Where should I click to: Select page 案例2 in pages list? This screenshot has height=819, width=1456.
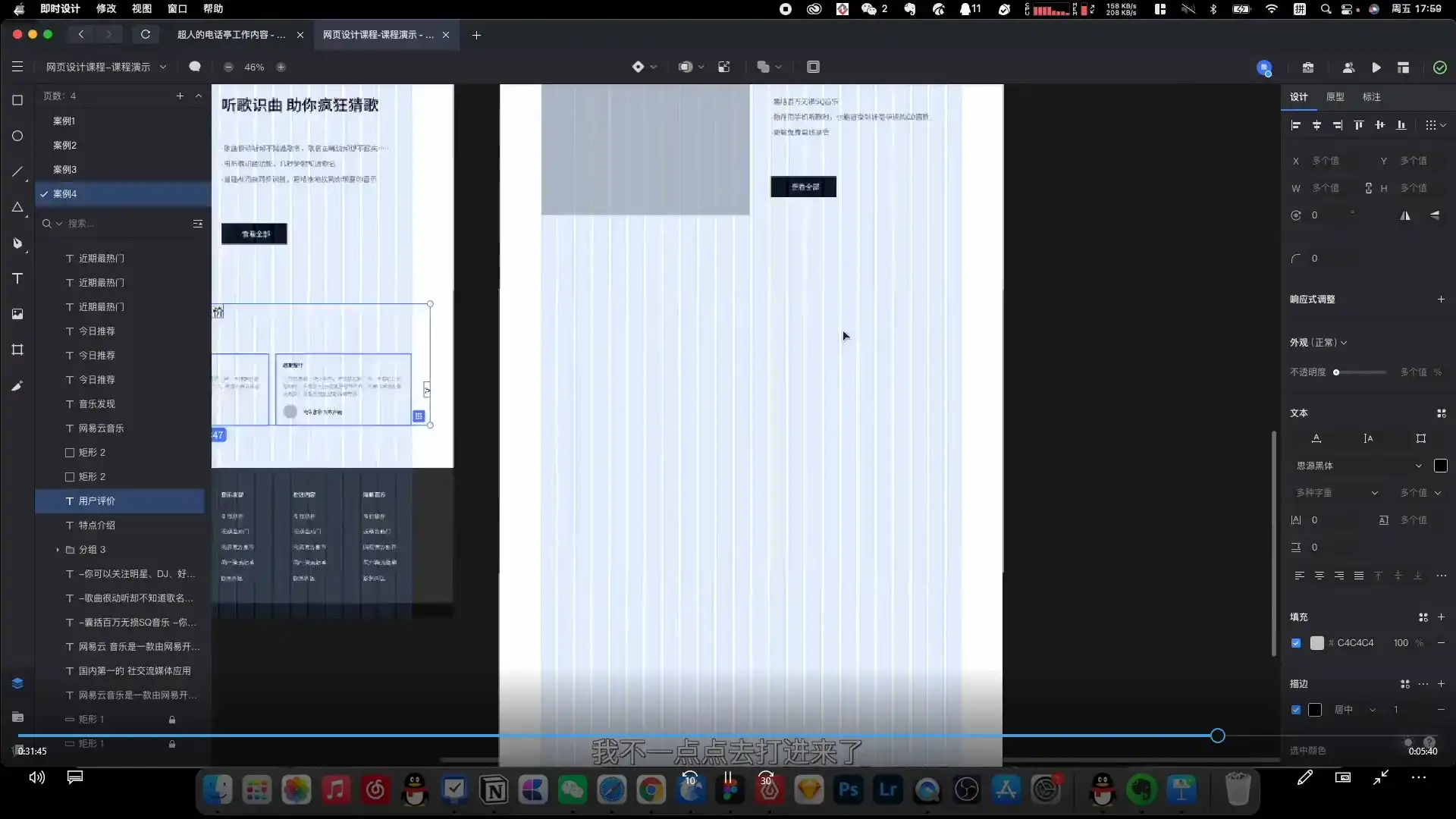coord(65,146)
